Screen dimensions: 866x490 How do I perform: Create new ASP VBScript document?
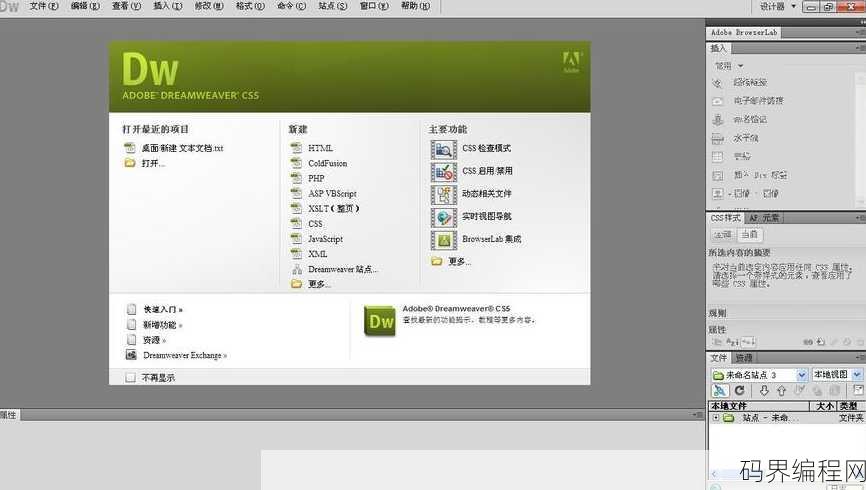(x=332, y=193)
